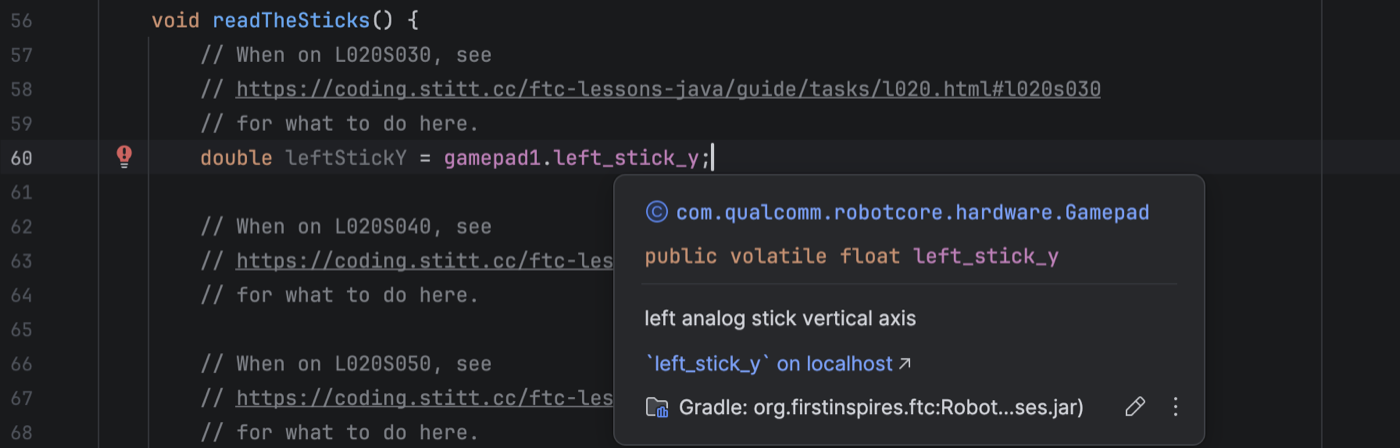Image resolution: width=1400 pixels, height=448 pixels.
Task: Click line number 65 in the gutter
Action: [x=22, y=329]
